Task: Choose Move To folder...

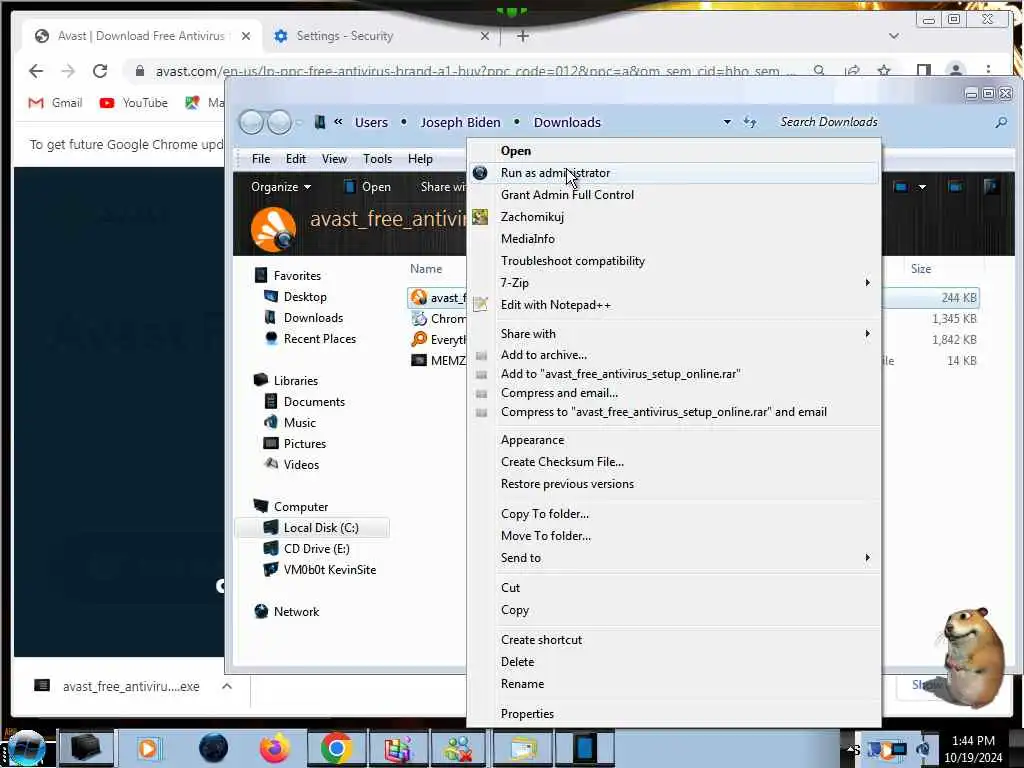Action: click(x=673, y=536)
